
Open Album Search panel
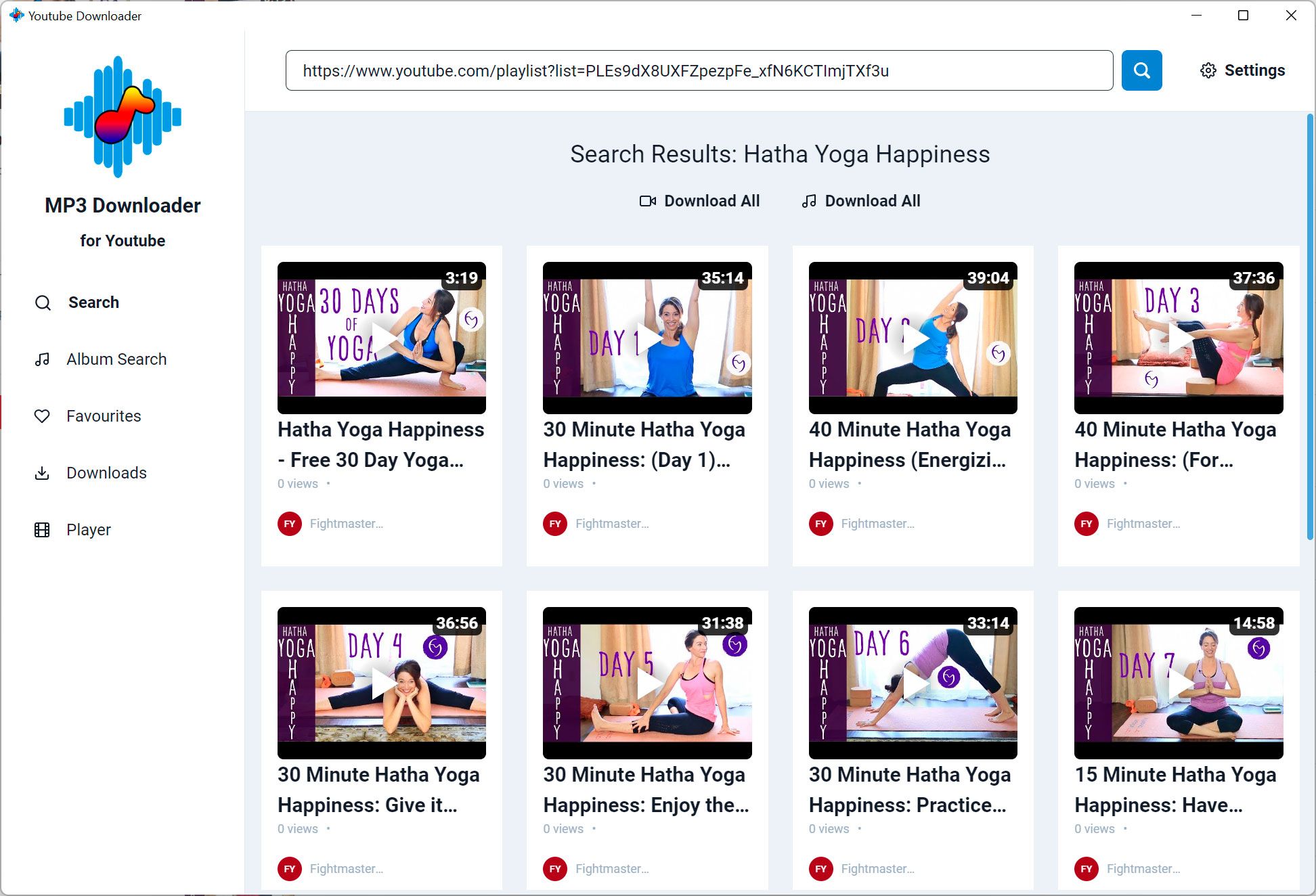point(116,358)
